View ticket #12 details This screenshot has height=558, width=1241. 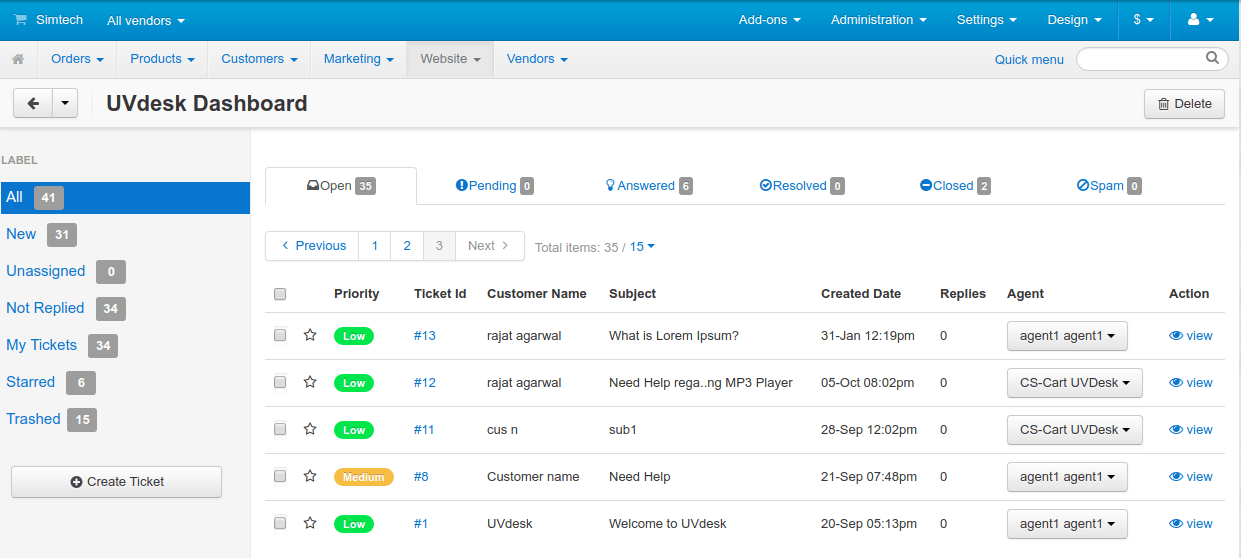click(1190, 383)
